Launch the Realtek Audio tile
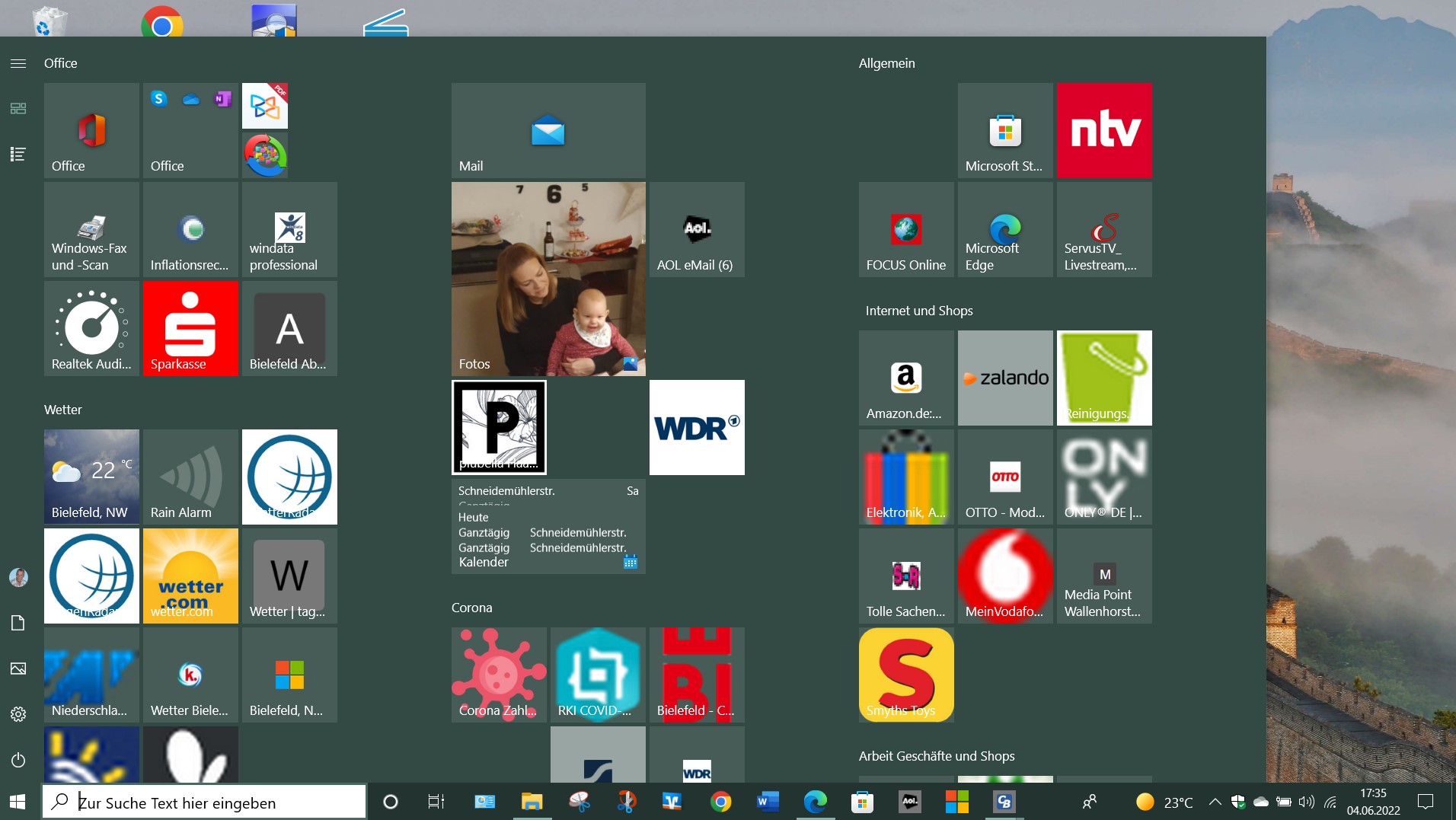This screenshot has width=1456, height=820. pyautogui.click(x=91, y=328)
